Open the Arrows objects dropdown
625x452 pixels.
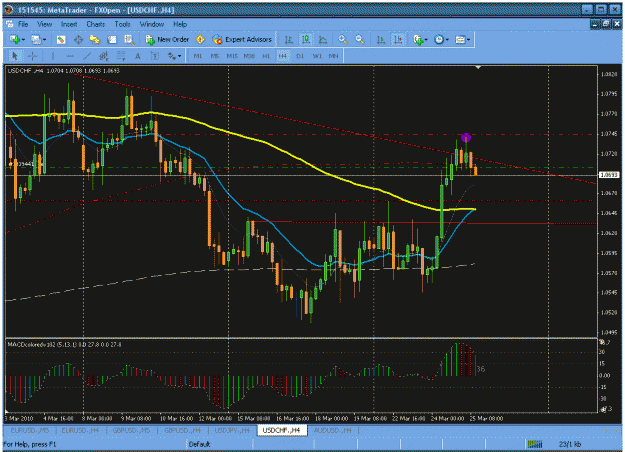point(174,56)
